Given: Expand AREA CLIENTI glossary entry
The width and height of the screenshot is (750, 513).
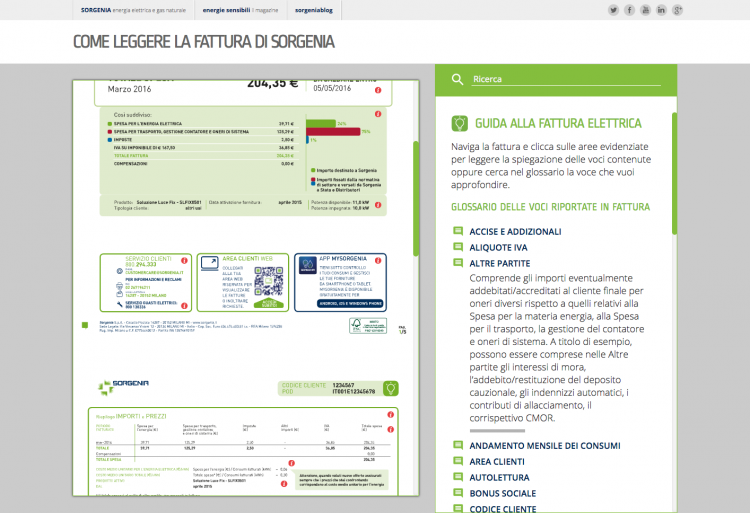Looking at the screenshot, I should point(496,461).
